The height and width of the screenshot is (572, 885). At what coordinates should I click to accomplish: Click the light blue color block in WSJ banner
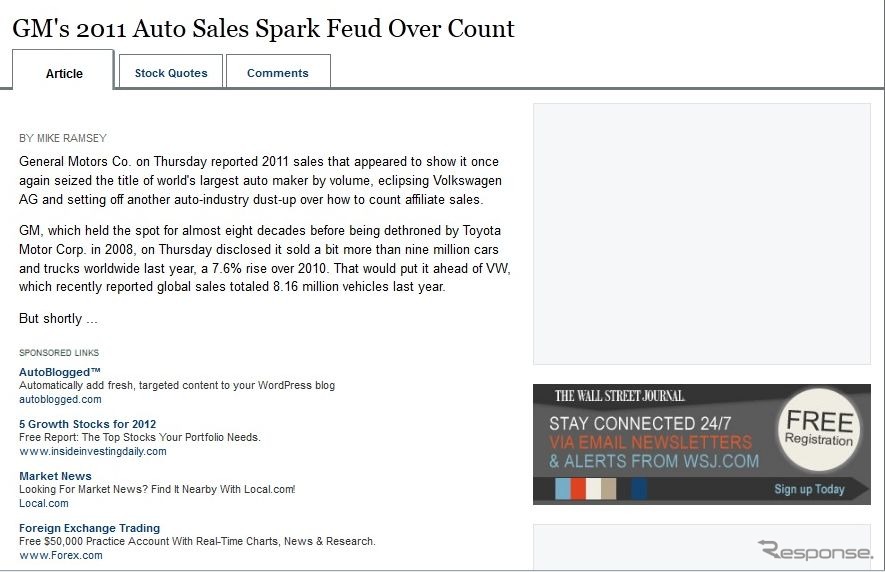(563, 489)
